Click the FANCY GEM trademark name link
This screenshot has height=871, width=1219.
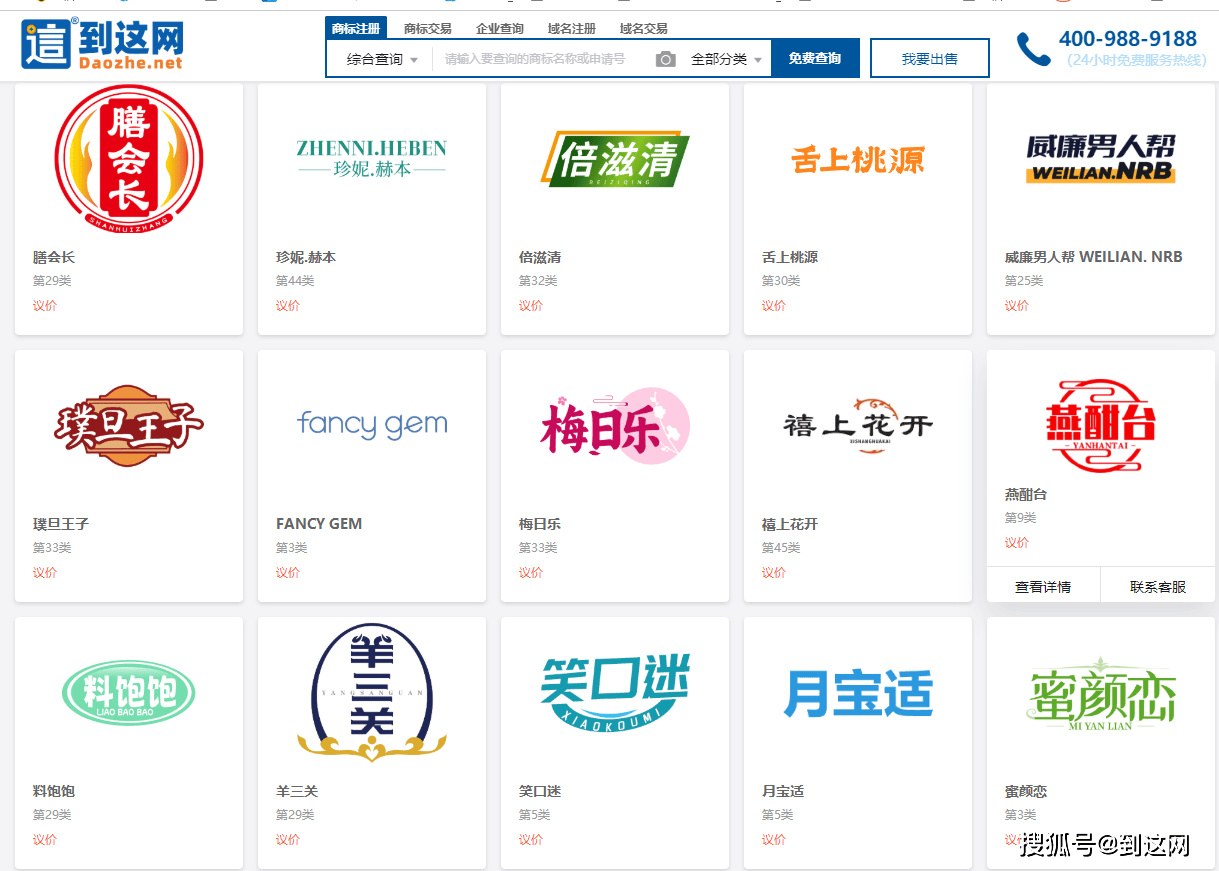(319, 524)
